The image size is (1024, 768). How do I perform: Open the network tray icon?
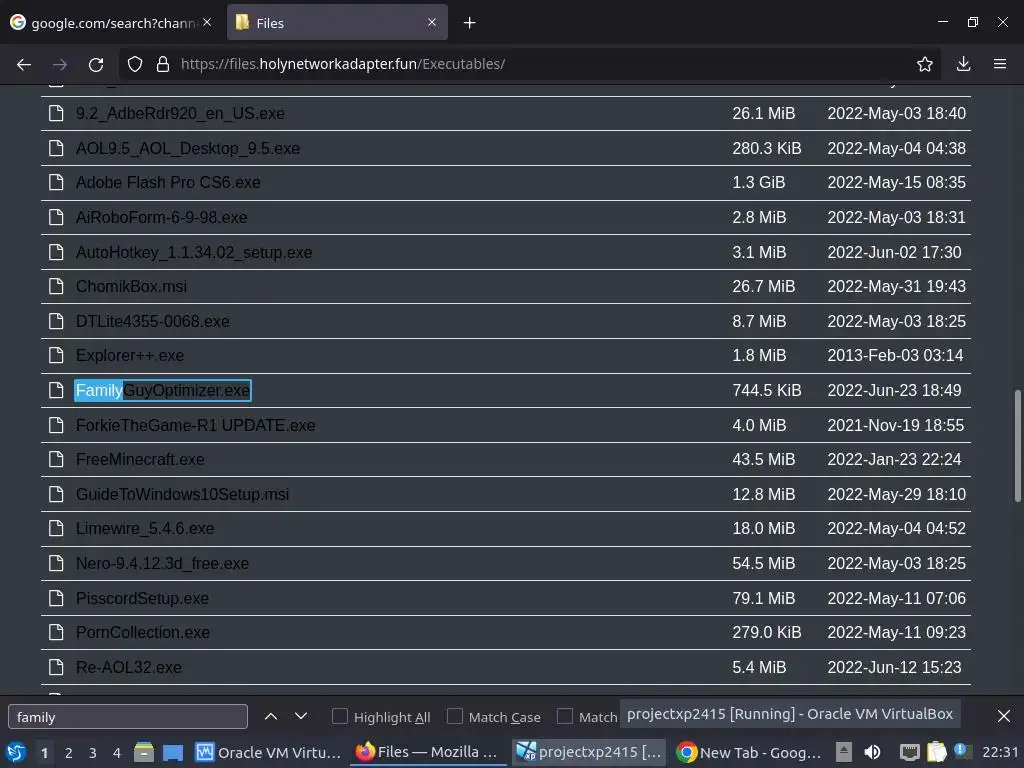(909, 752)
